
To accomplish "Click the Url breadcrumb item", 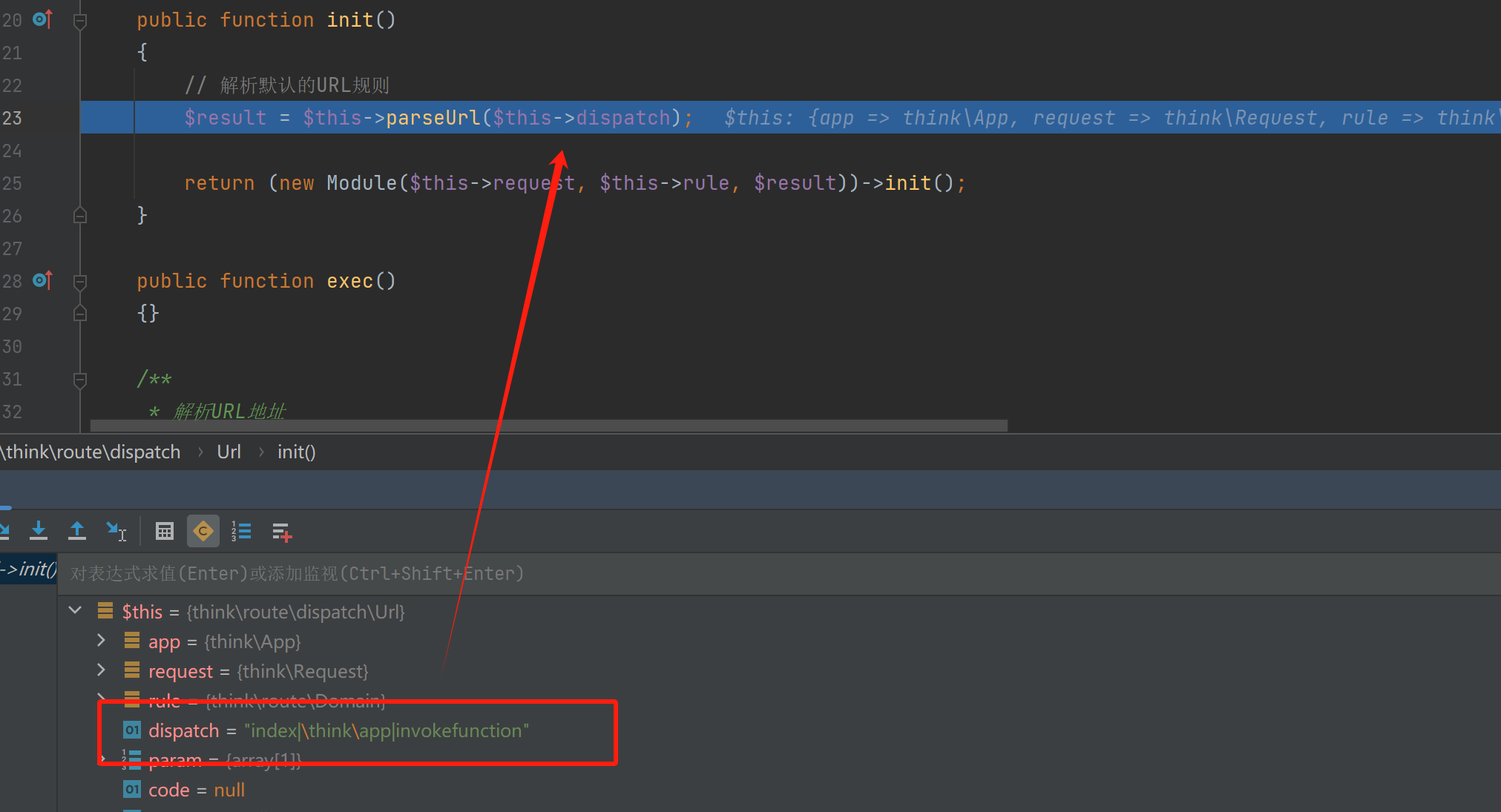I will tap(229, 452).
